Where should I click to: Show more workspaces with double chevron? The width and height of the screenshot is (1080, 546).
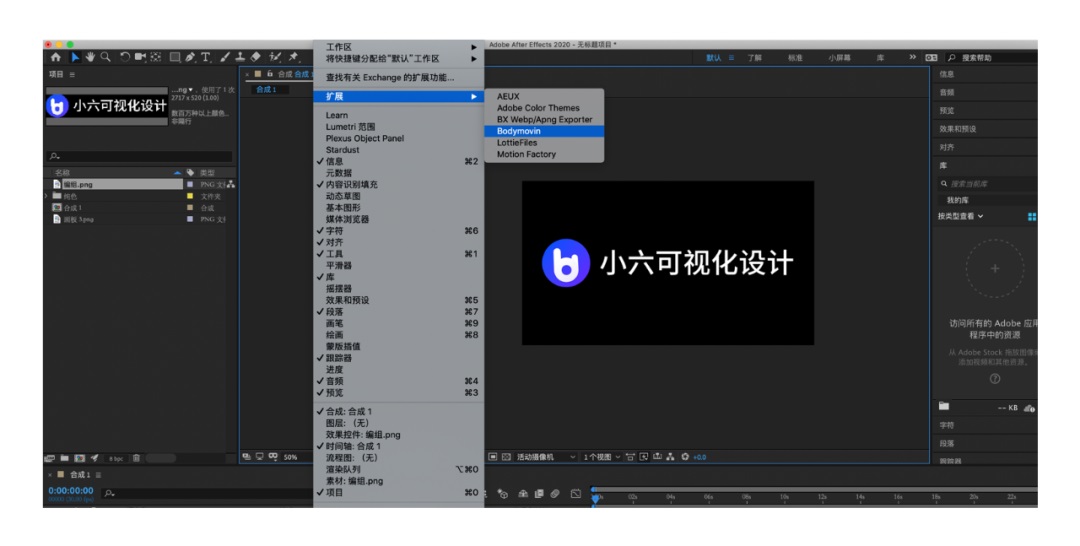913,57
